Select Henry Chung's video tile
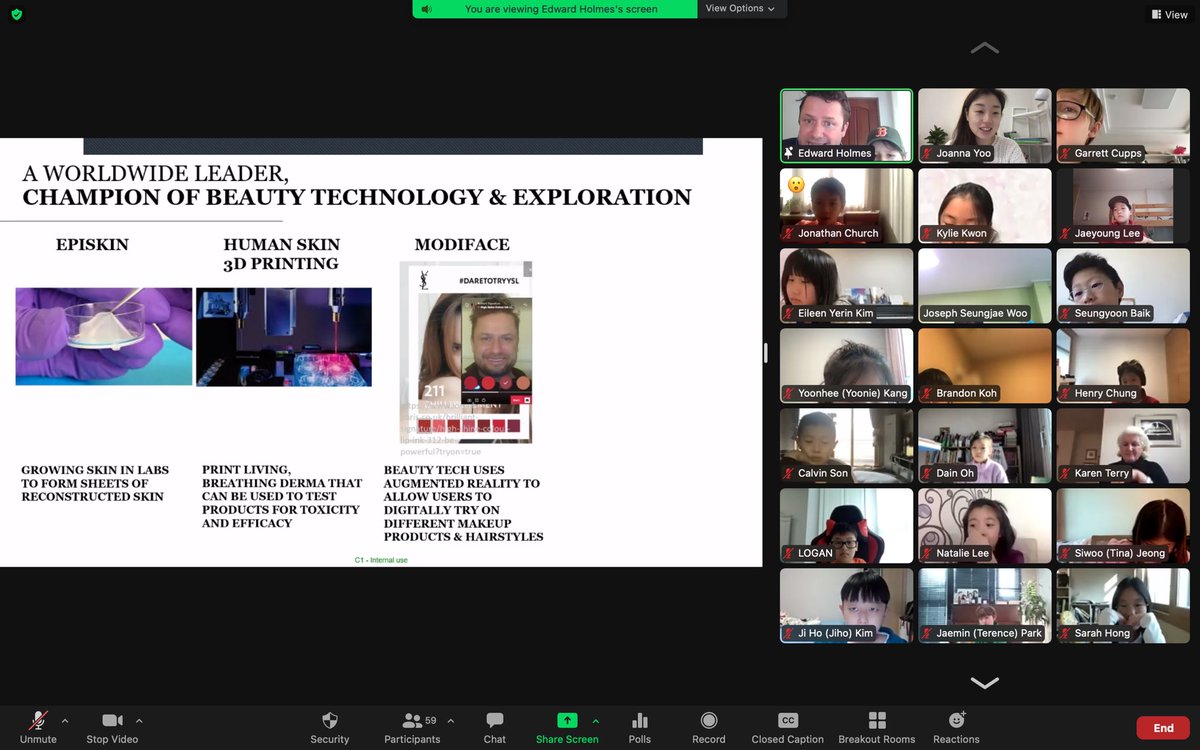 [1123, 366]
